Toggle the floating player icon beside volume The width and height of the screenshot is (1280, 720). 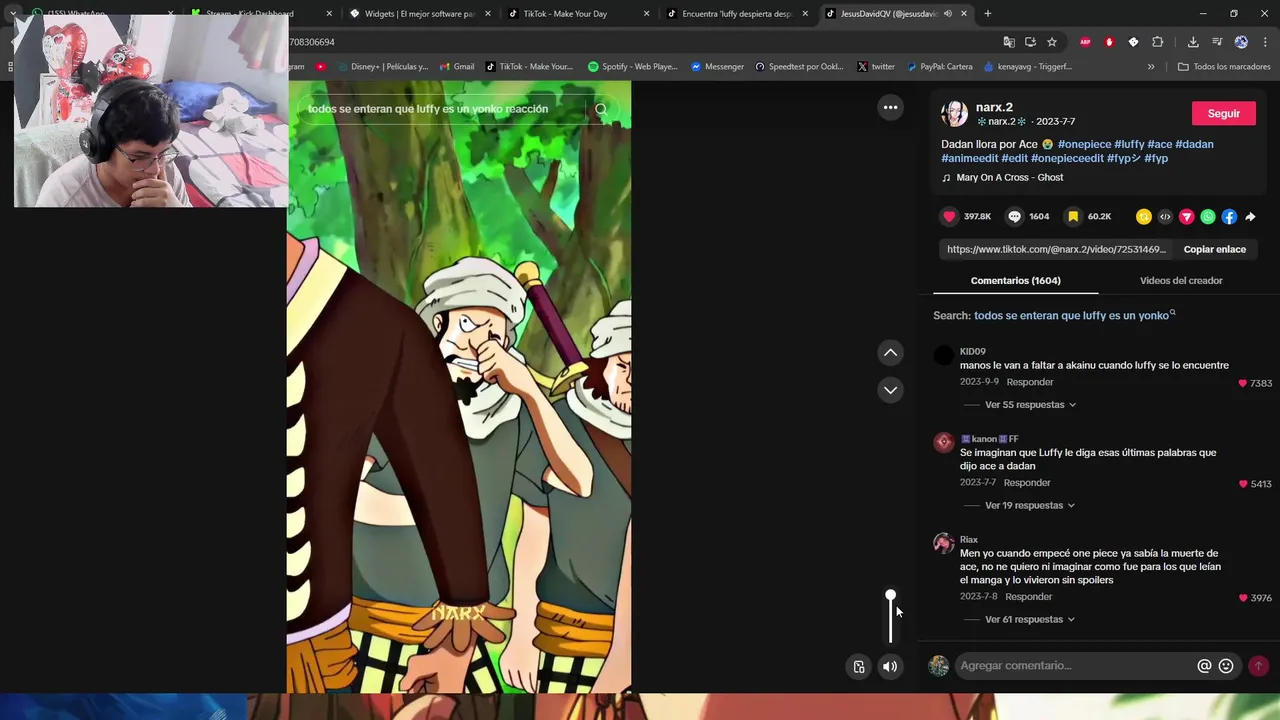(859, 667)
